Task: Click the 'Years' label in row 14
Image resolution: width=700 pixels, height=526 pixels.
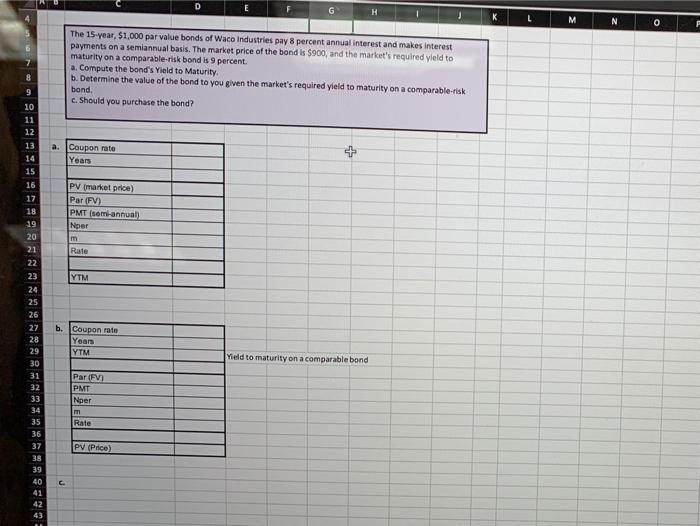Action: tap(80, 160)
